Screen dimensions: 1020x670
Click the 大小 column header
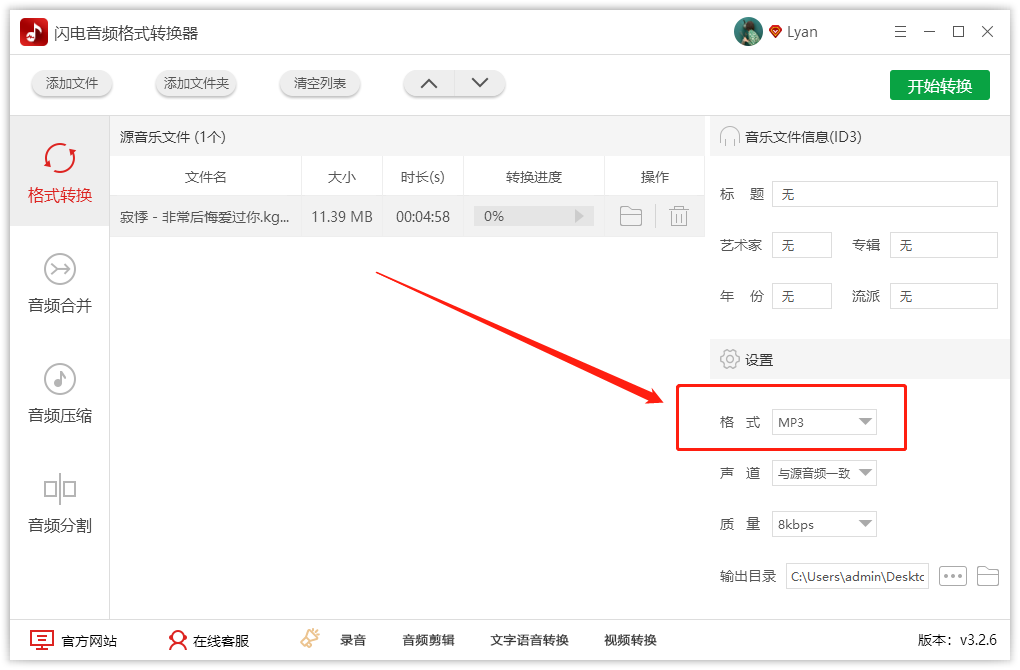click(342, 176)
